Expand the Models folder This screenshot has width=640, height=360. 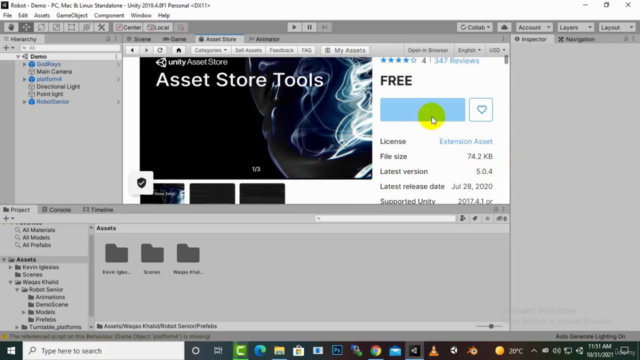click(x=24, y=312)
